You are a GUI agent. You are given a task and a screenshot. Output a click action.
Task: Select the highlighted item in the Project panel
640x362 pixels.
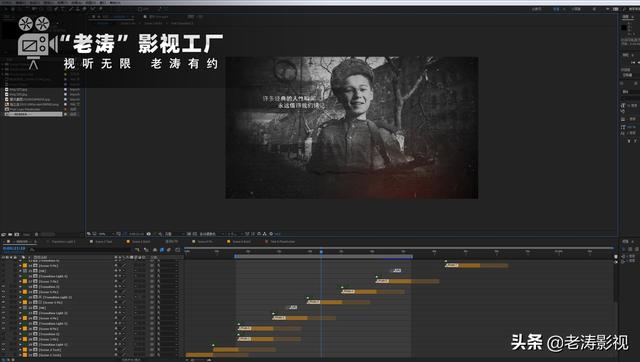pyautogui.click(x=33, y=114)
